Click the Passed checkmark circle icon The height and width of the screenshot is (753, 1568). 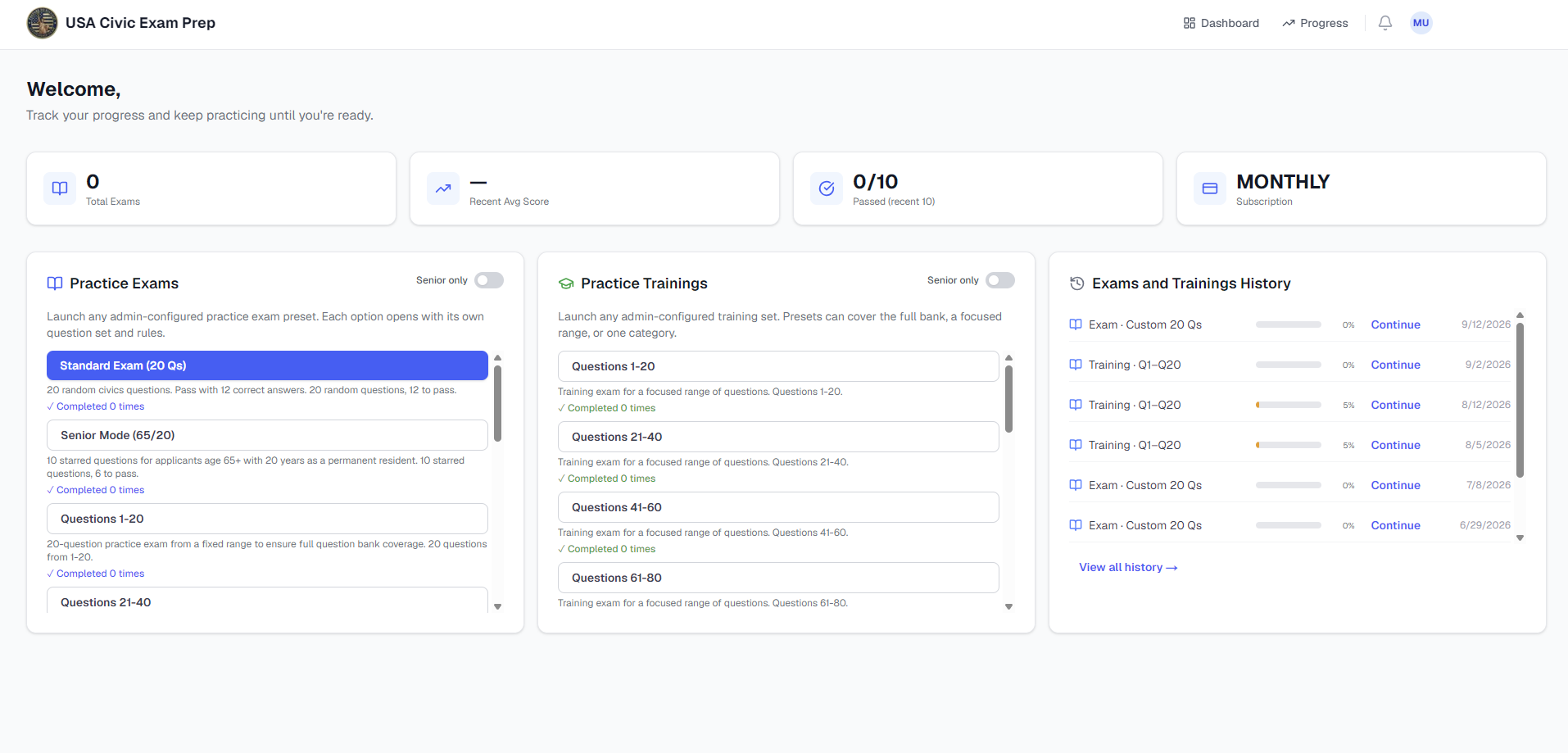point(827,188)
